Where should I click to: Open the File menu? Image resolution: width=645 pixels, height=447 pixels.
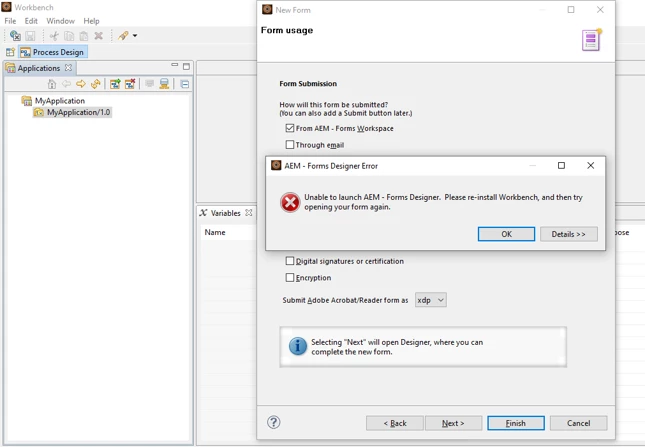click(x=10, y=21)
